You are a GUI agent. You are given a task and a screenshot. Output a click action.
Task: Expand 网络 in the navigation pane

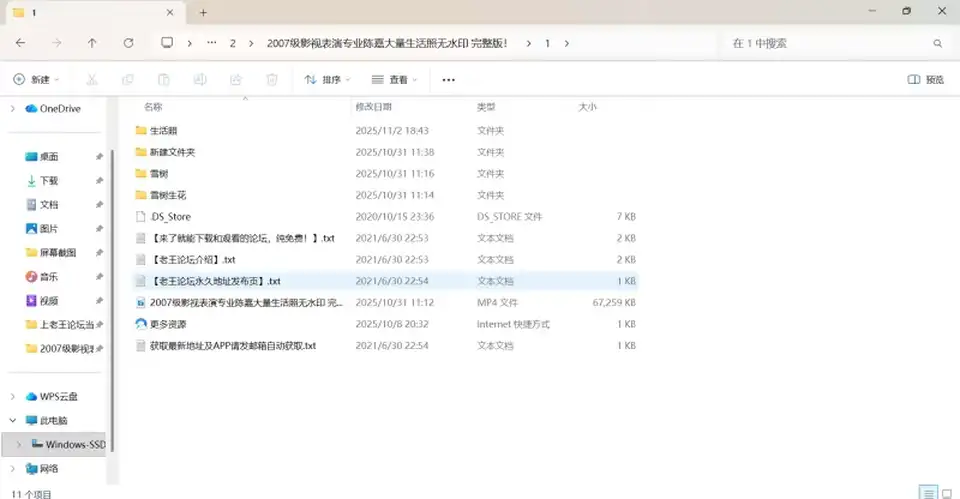coord(13,468)
